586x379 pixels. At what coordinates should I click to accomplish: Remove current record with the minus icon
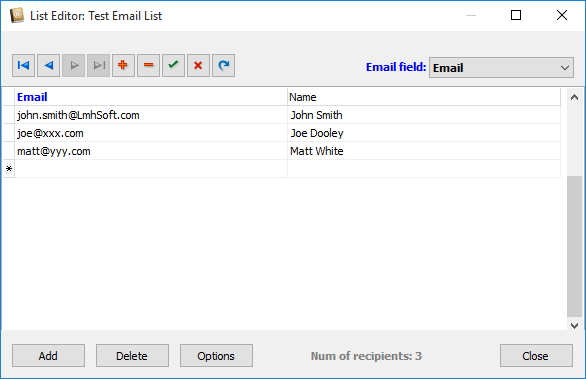click(148, 65)
